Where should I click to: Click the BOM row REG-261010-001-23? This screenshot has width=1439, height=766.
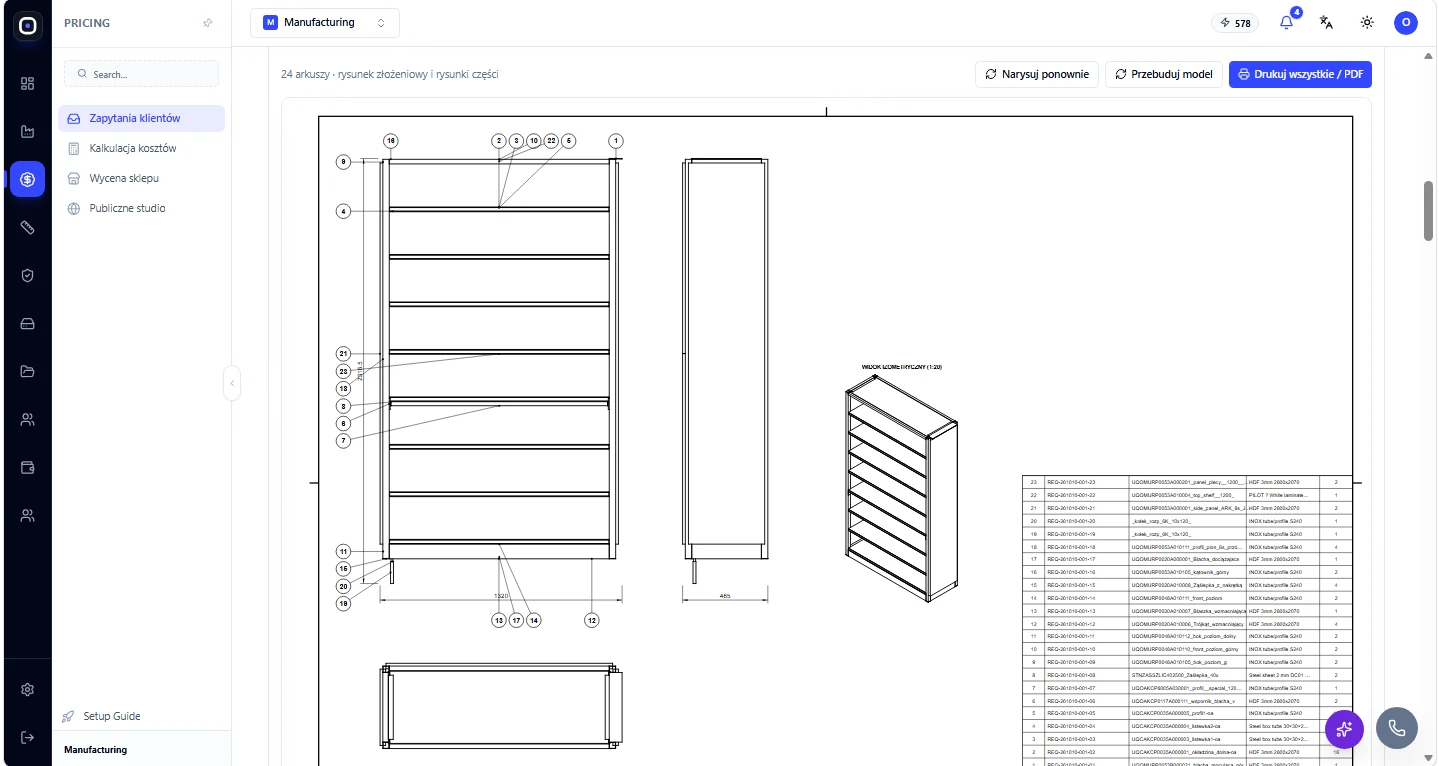tap(1186, 482)
